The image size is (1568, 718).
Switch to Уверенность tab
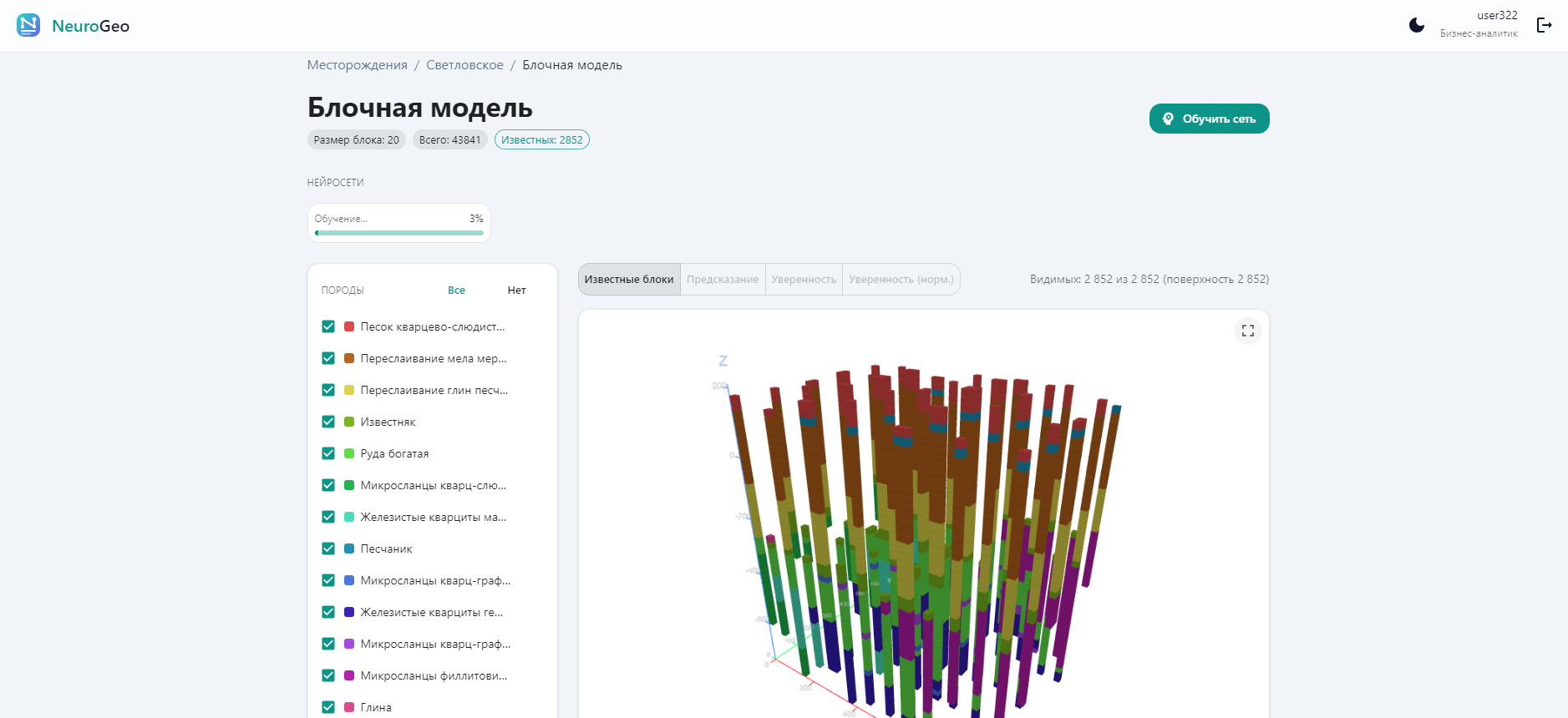804,280
